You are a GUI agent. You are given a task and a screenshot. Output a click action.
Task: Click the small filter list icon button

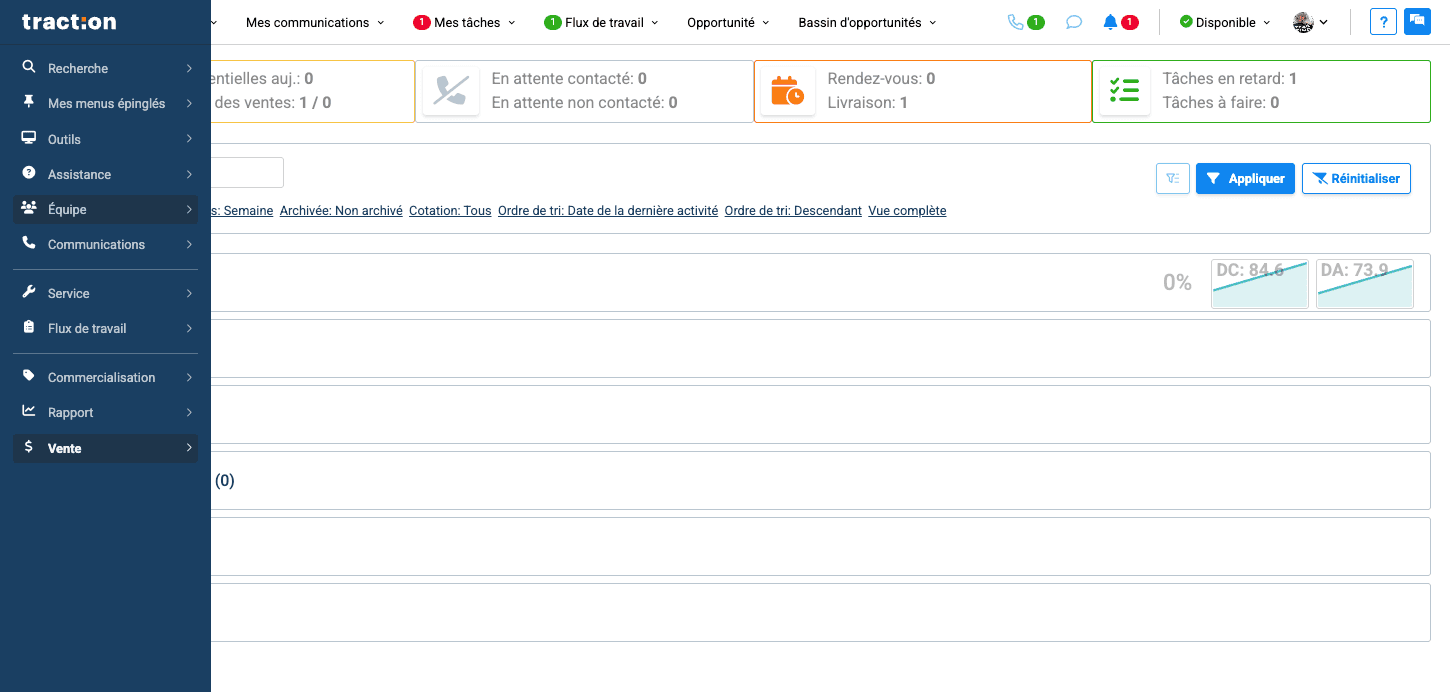click(x=1172, y=179)
